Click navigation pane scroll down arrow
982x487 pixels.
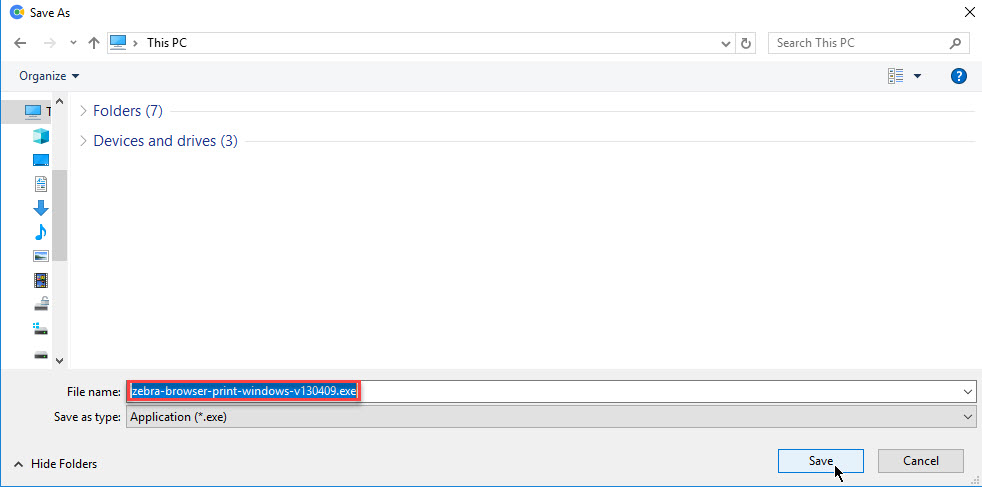pyautogui.click(x=59, y=361)
